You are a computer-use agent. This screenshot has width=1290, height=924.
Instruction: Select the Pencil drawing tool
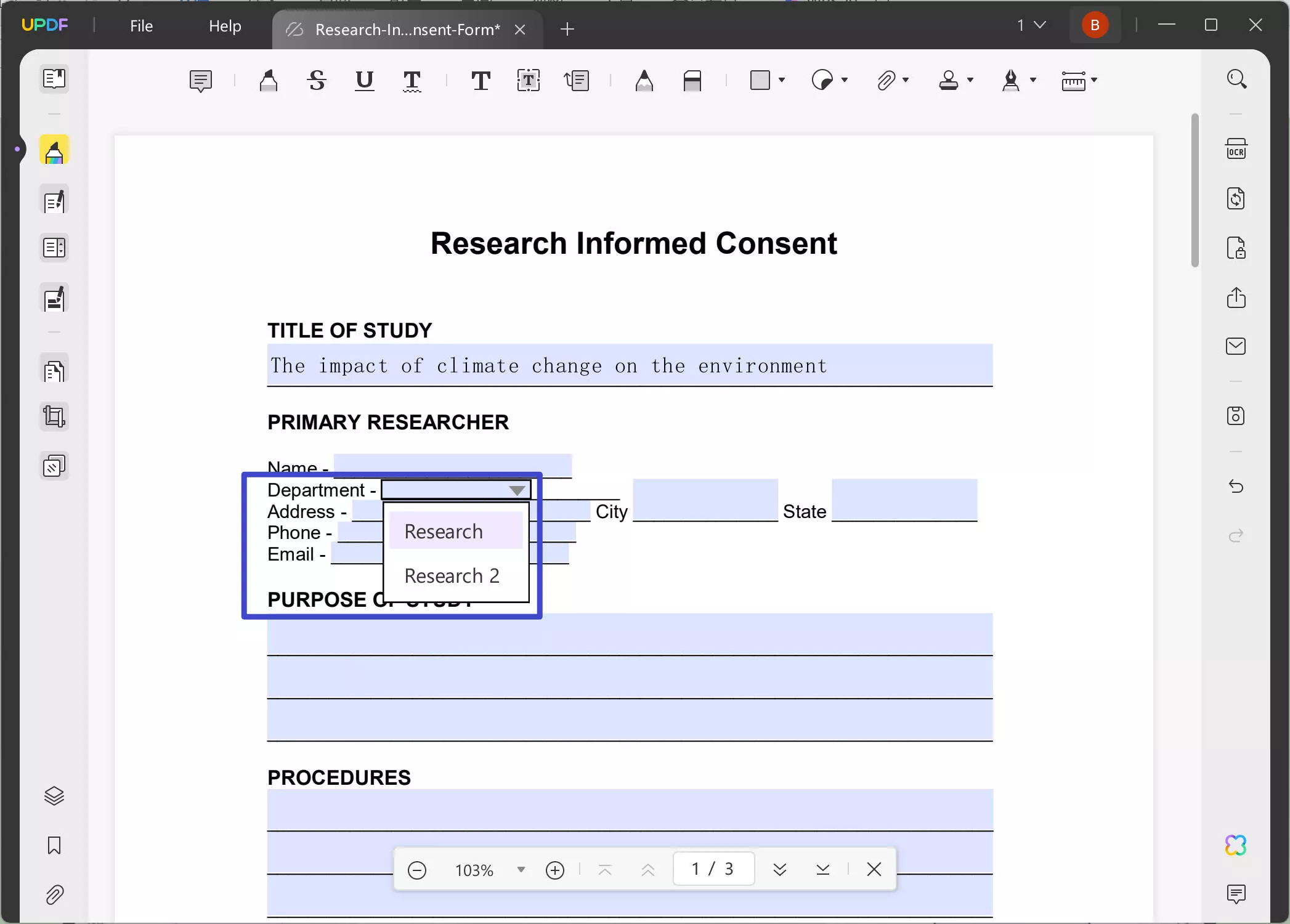(x=644, y=80)
